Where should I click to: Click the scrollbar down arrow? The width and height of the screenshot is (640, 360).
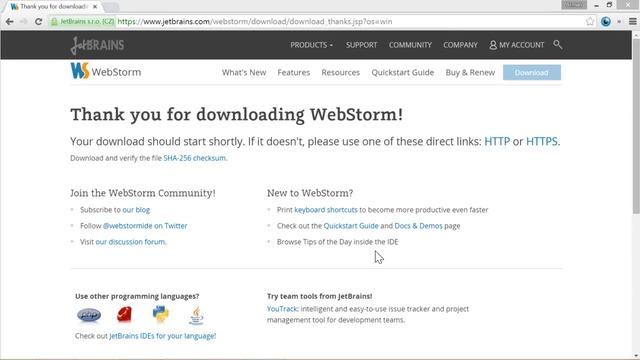[636, 356]
